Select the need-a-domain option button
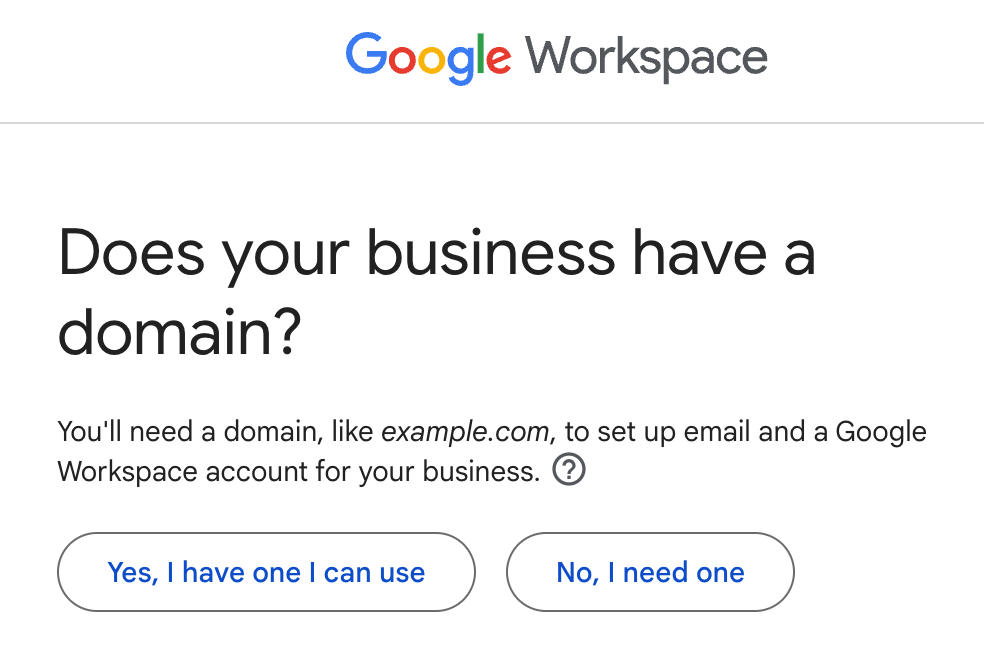 coord(650,572)
